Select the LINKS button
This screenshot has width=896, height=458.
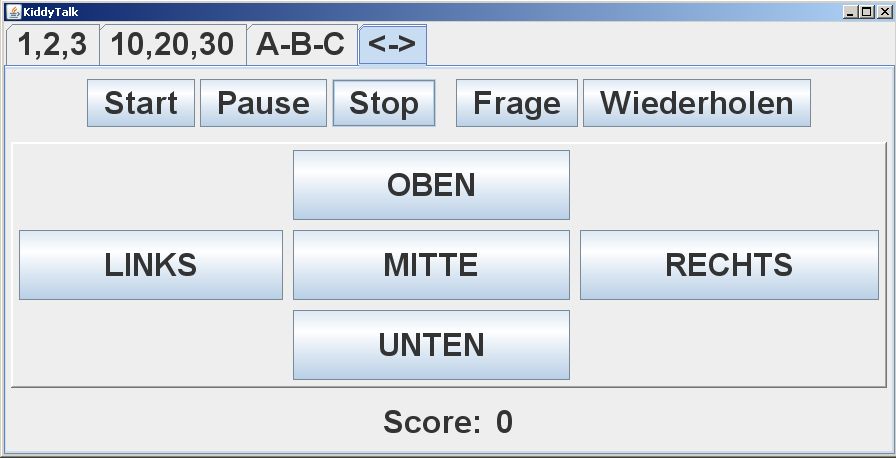click(151, 265)
